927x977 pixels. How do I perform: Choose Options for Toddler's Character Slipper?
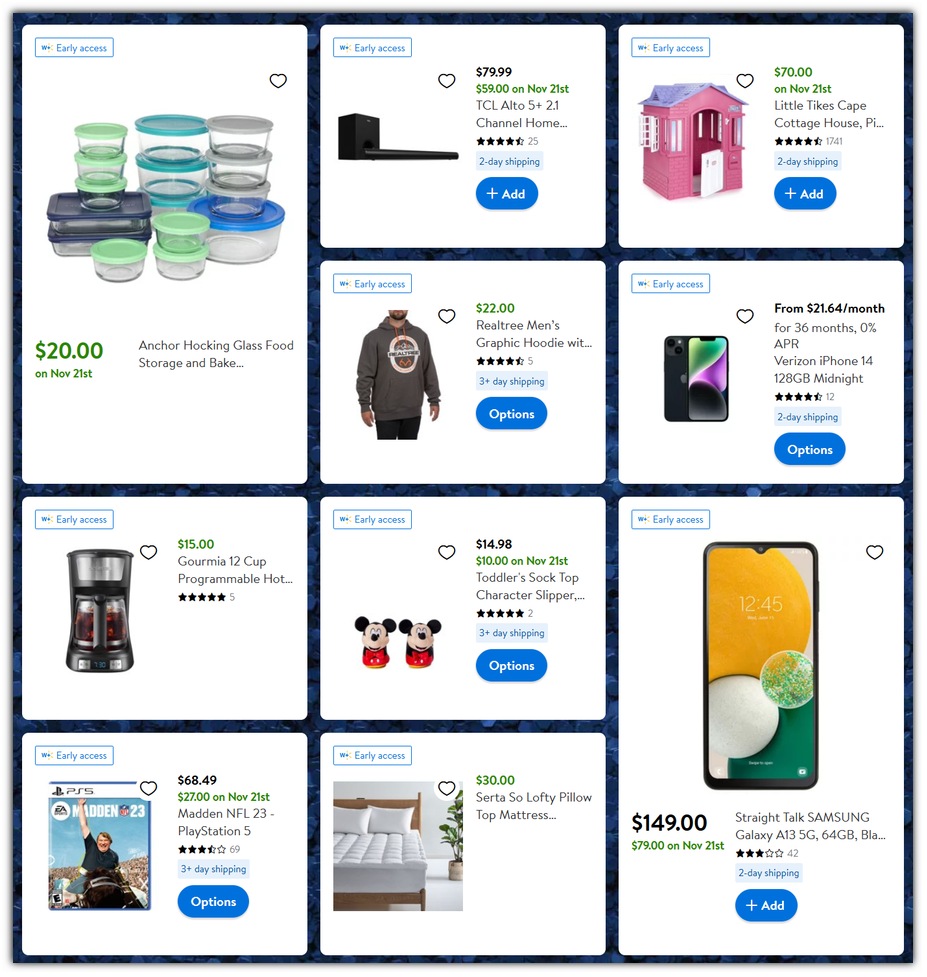point(511,665)
